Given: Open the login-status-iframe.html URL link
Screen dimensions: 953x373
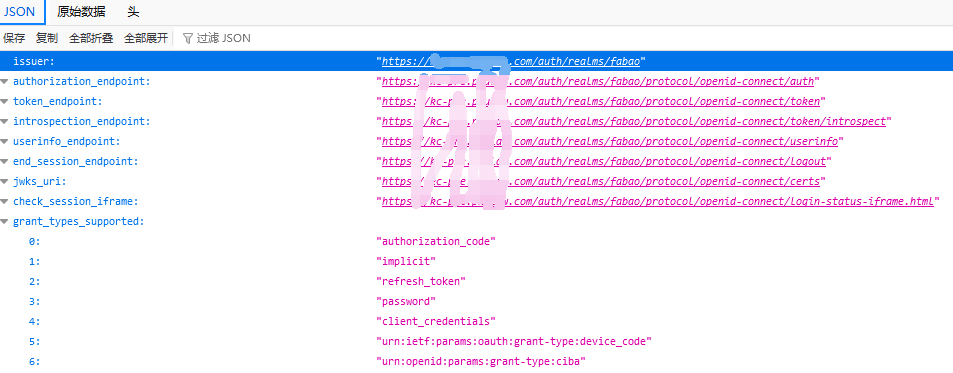Looking at the screenshot, I should pyautogui.click(x=658, y=202).
